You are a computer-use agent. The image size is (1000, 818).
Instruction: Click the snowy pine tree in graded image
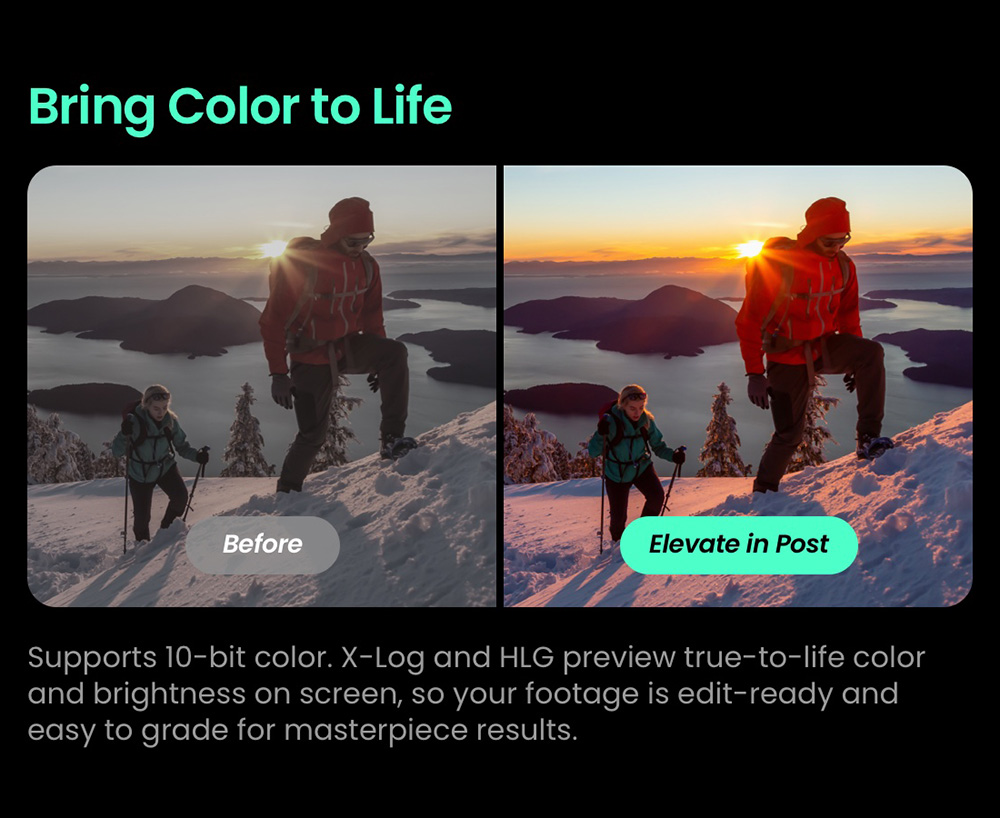click(x=722, y=431)
